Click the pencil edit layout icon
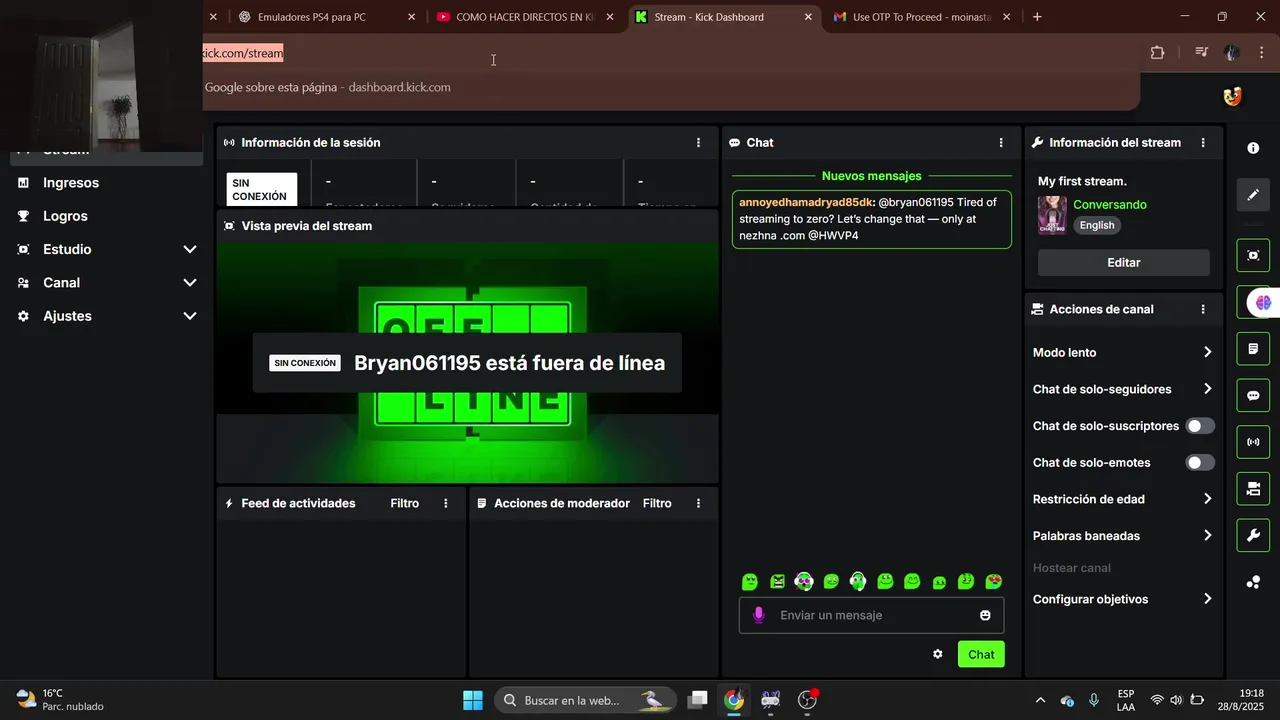 tap(1253, 194)
